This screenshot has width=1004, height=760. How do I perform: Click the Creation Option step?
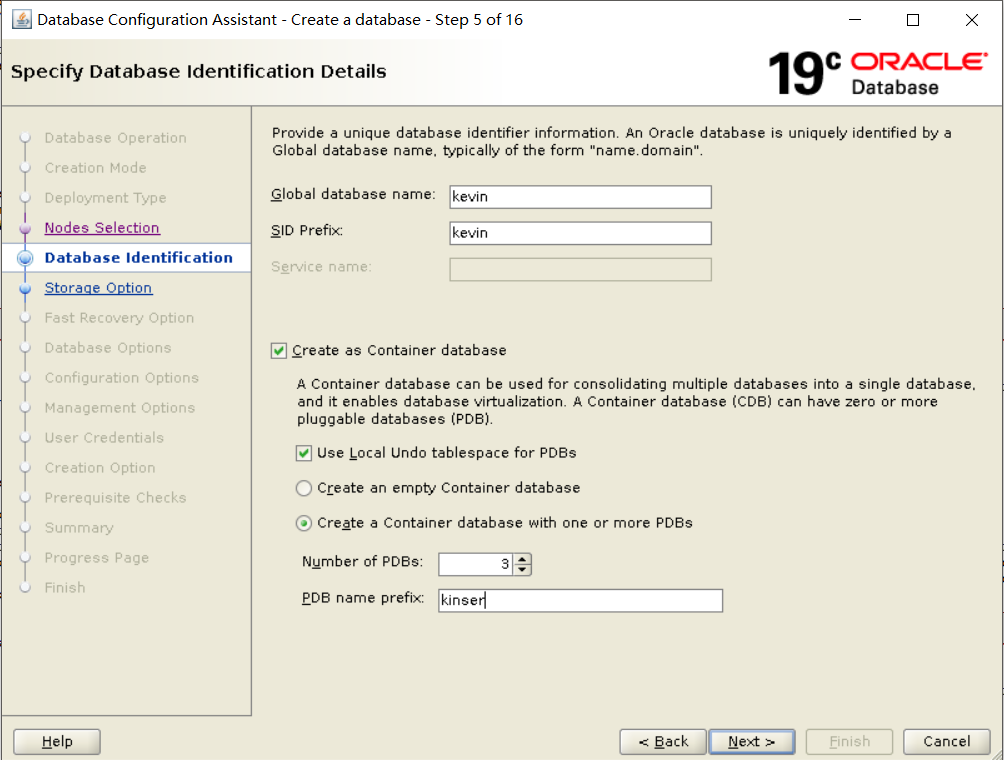(100, 468)
